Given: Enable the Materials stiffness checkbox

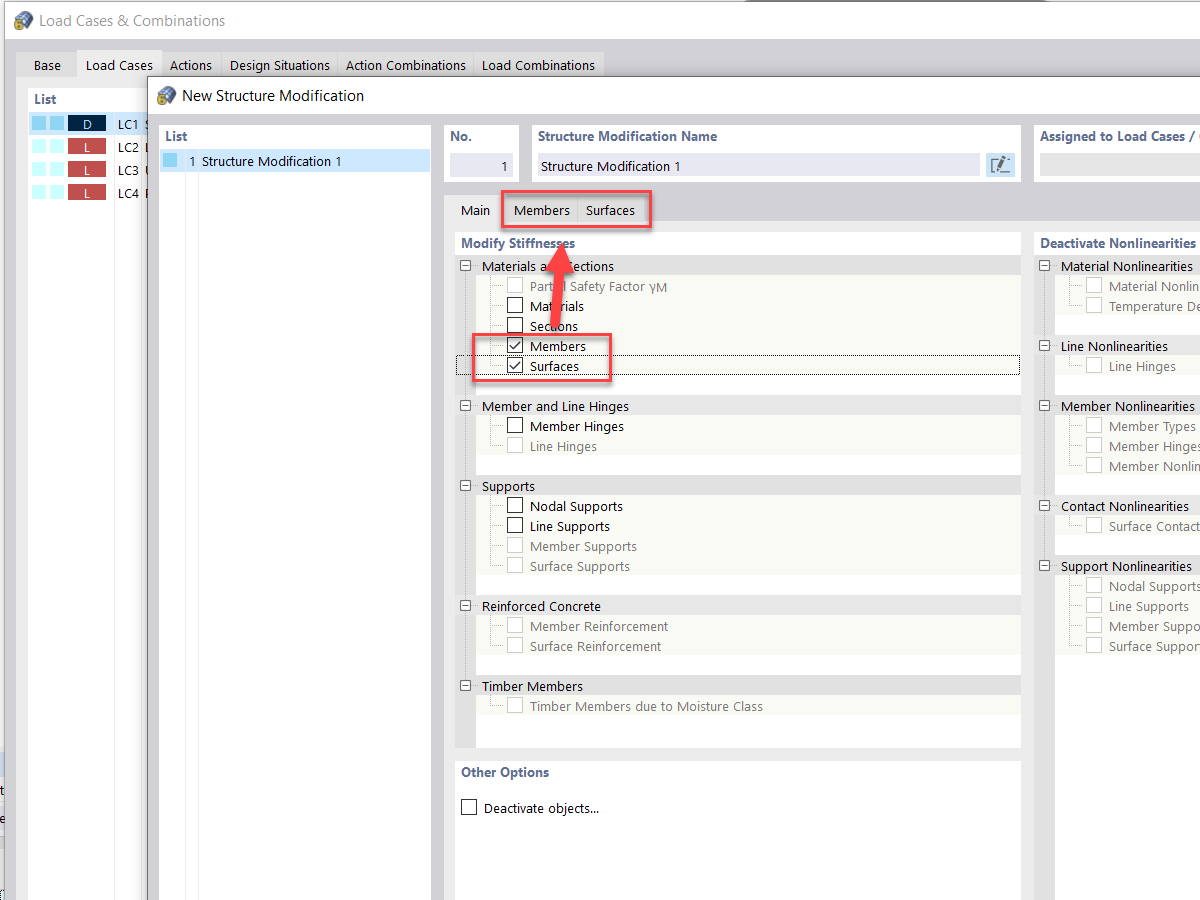Looking at the screenshot, I should pos(515,306).
